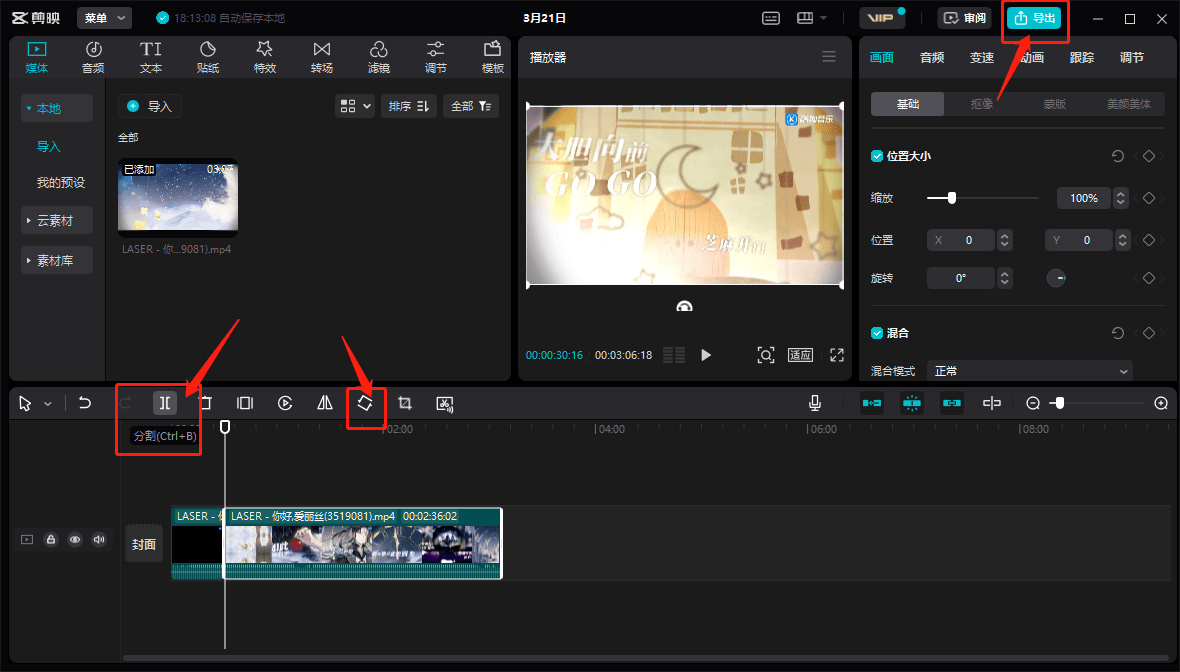Lock the main video track

tap(51, 540)
